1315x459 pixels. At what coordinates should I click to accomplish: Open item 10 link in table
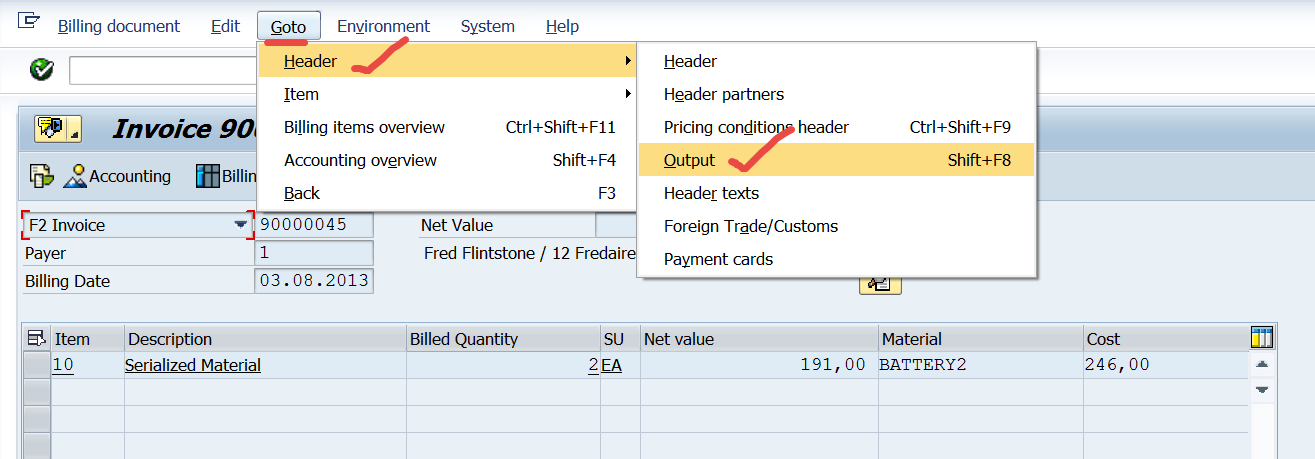pyautogui.click(x=63, y=365)
